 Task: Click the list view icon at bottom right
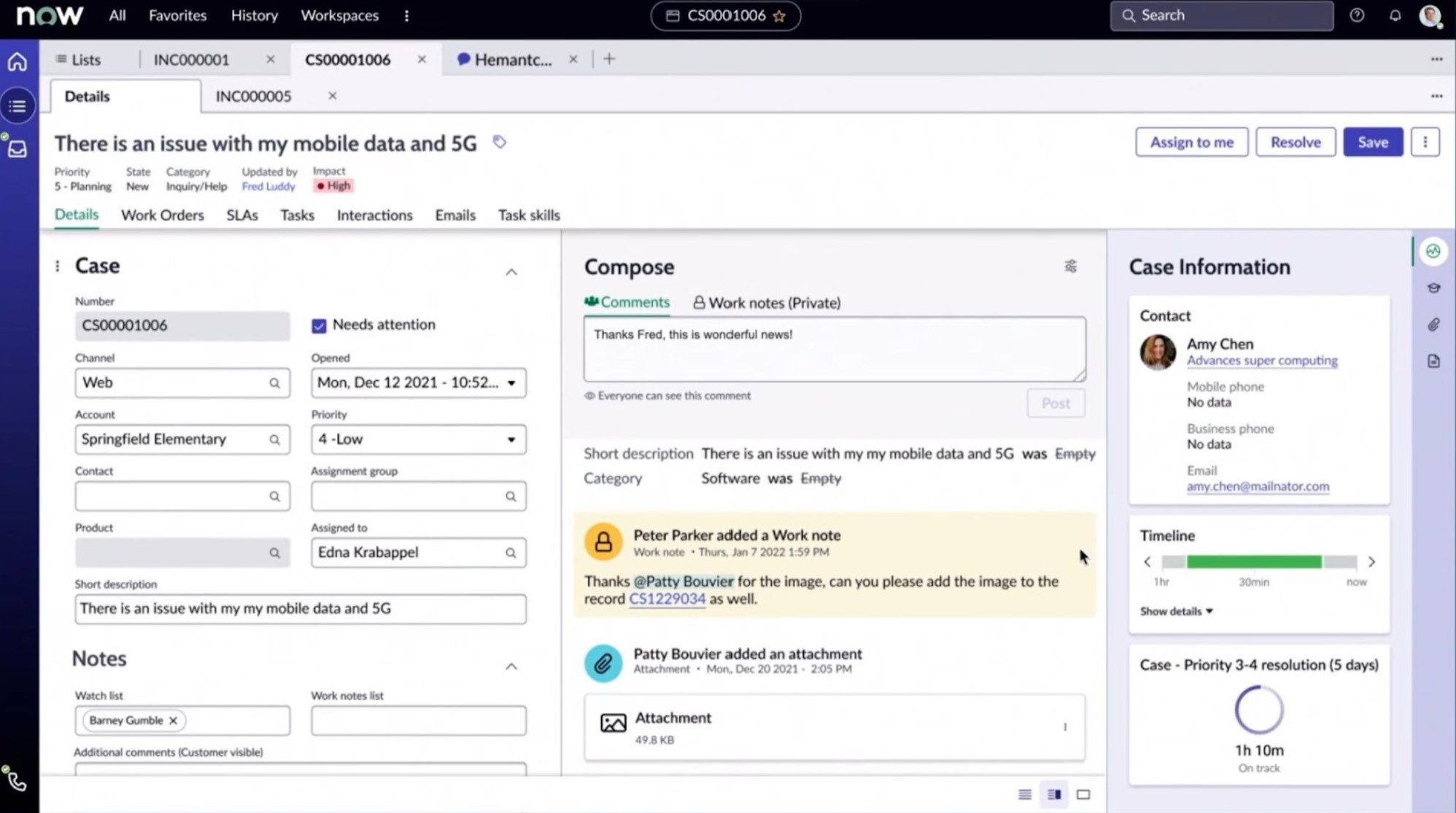pos(1025,794)
